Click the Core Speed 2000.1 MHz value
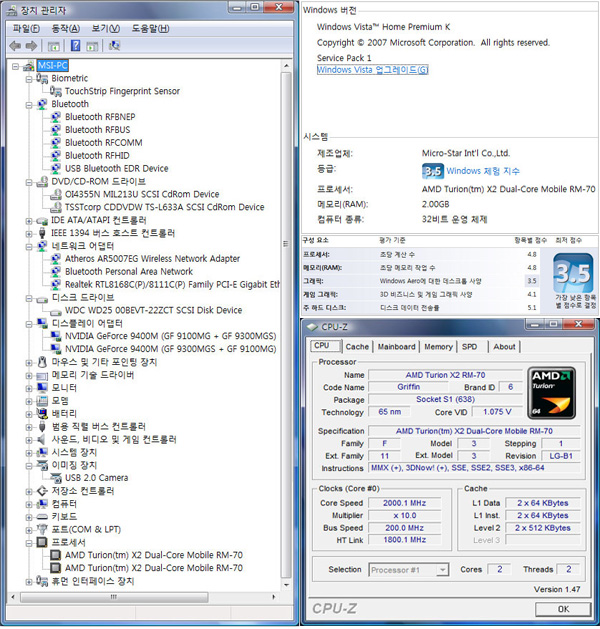The height and width of the screenshot is (629, 600). click(404, 503)
